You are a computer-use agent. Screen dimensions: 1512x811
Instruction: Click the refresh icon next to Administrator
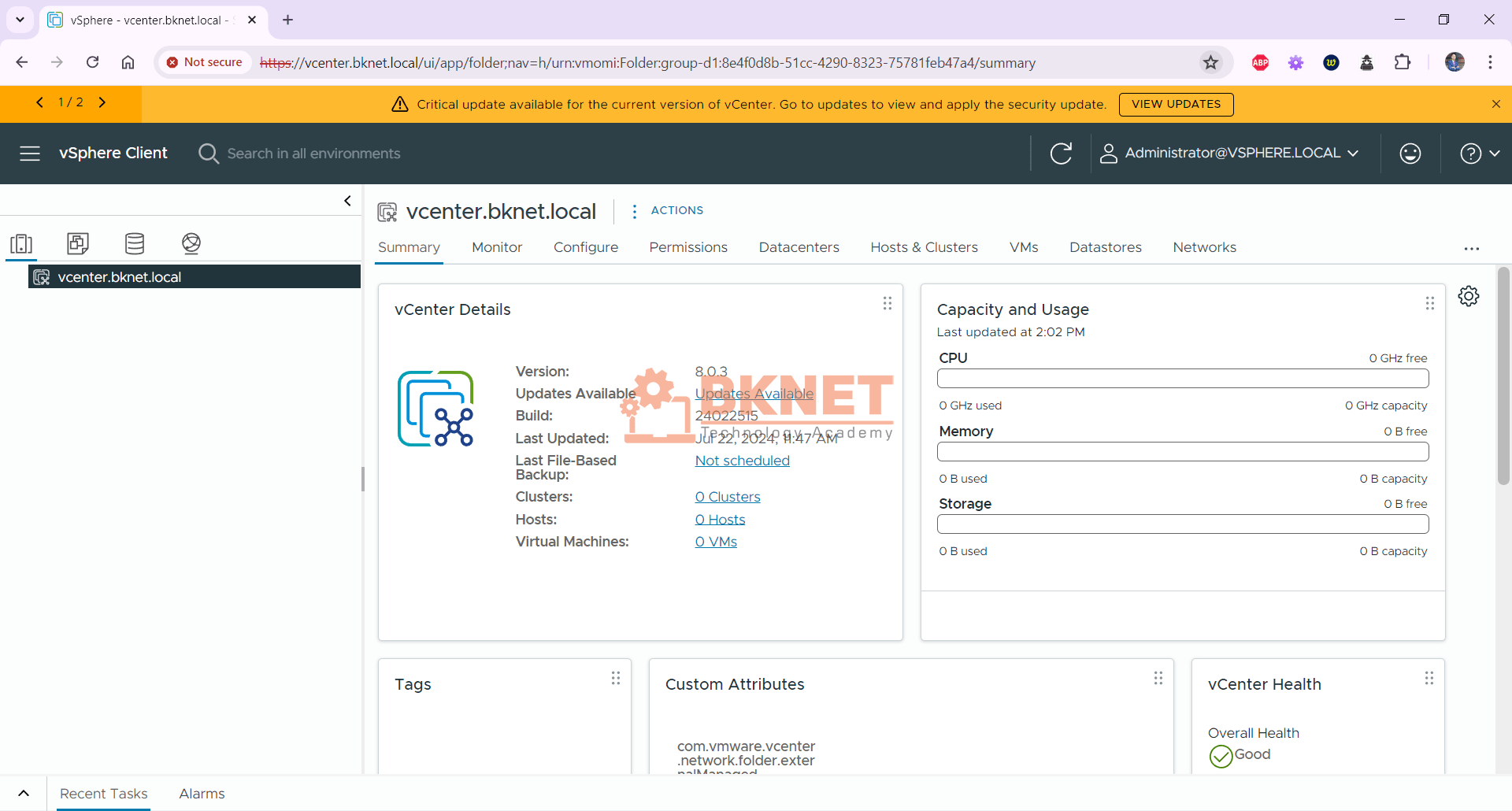pos(1062,153)
